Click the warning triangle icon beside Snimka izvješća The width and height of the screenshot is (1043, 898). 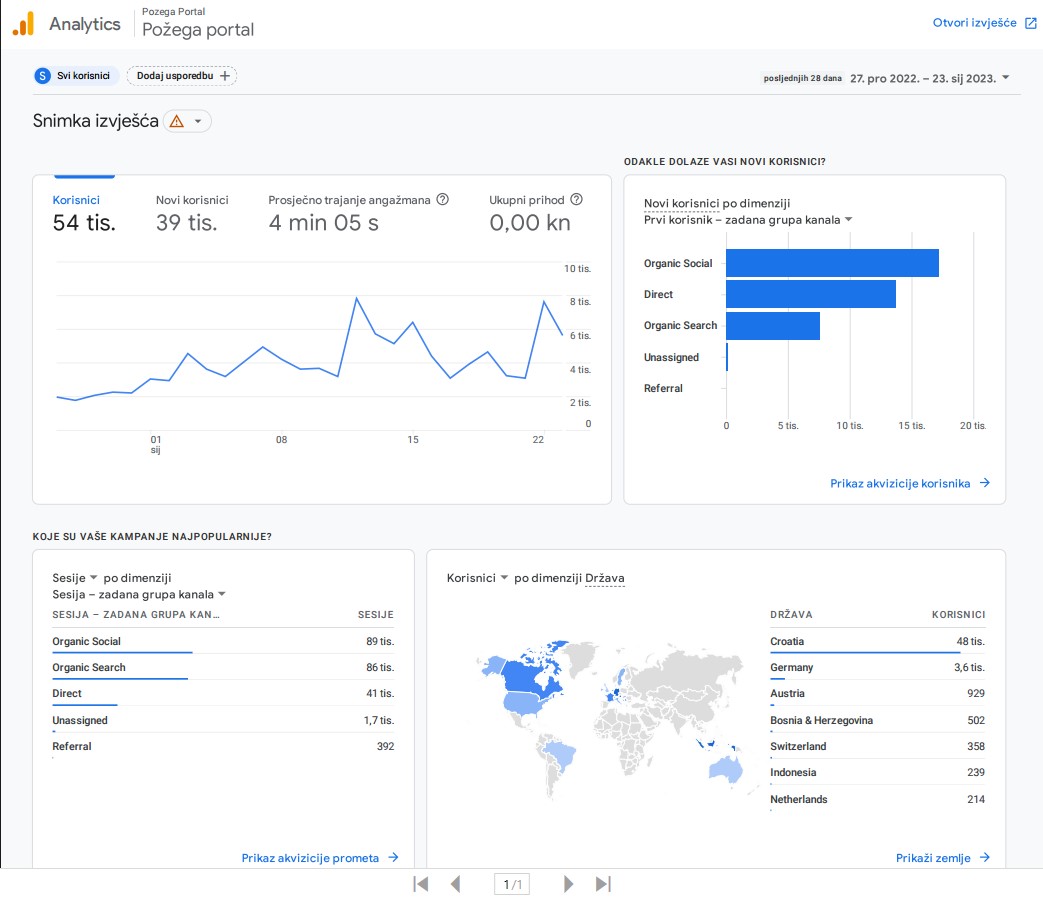click(177, 121)
